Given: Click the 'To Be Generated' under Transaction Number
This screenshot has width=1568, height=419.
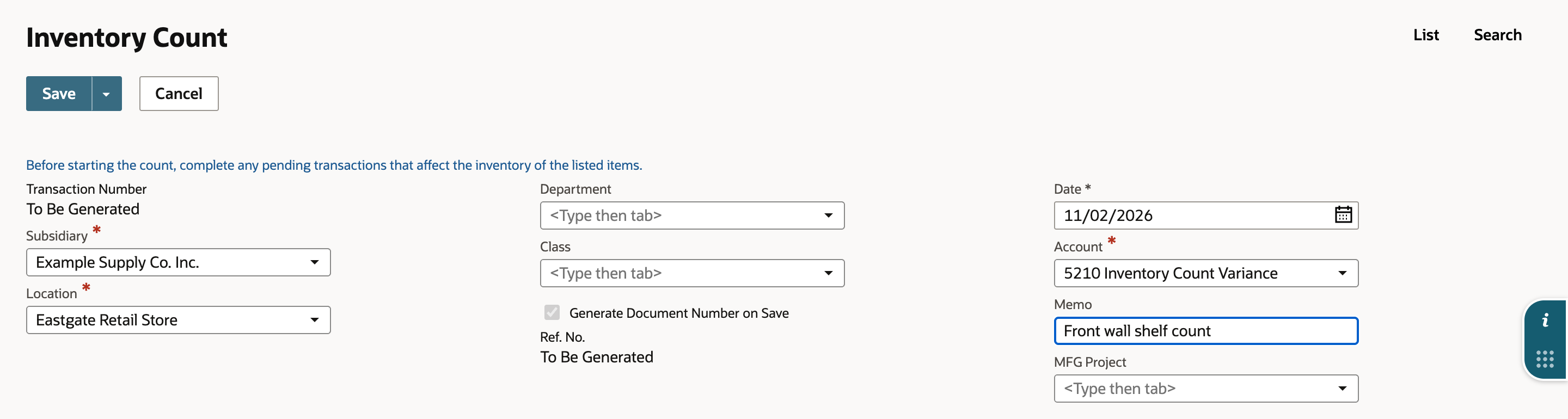Looking at the screenshot, I should (x=83, y=209).
